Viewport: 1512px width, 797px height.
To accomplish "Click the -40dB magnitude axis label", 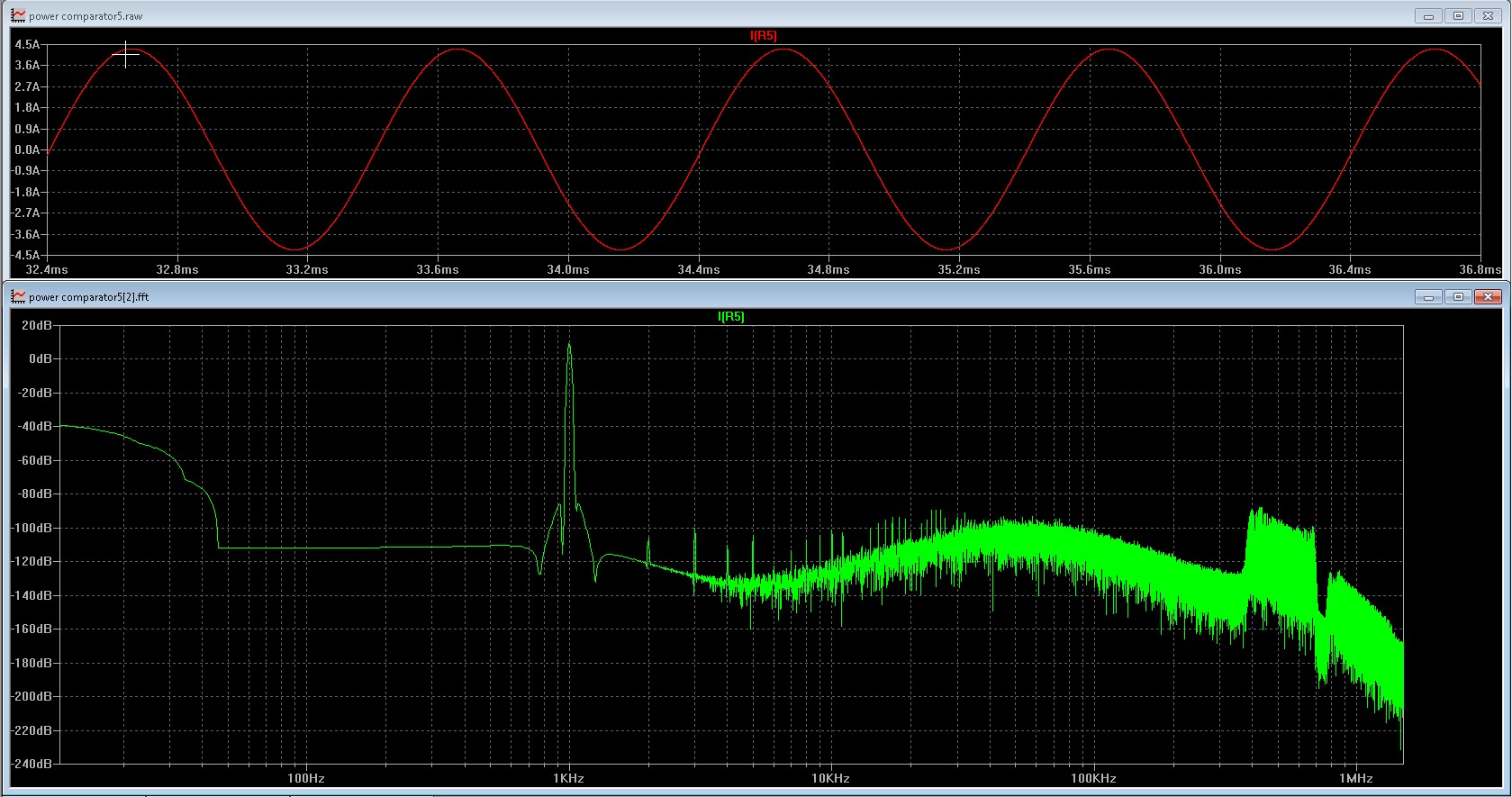I will pos(34,426).
